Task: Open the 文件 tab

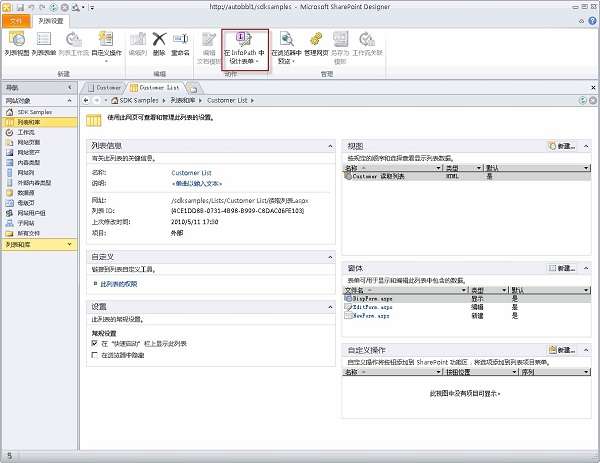Action: [x=14, y=19]
